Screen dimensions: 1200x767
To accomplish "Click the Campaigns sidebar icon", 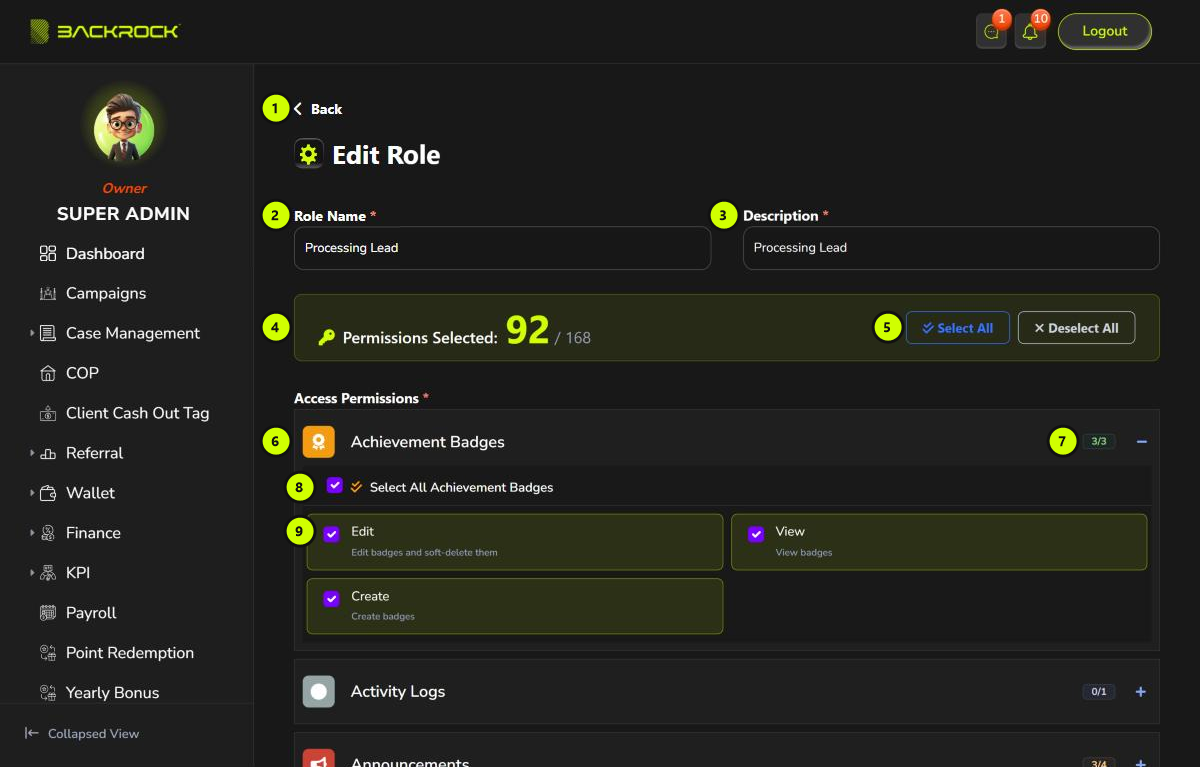I will [48, 294].
